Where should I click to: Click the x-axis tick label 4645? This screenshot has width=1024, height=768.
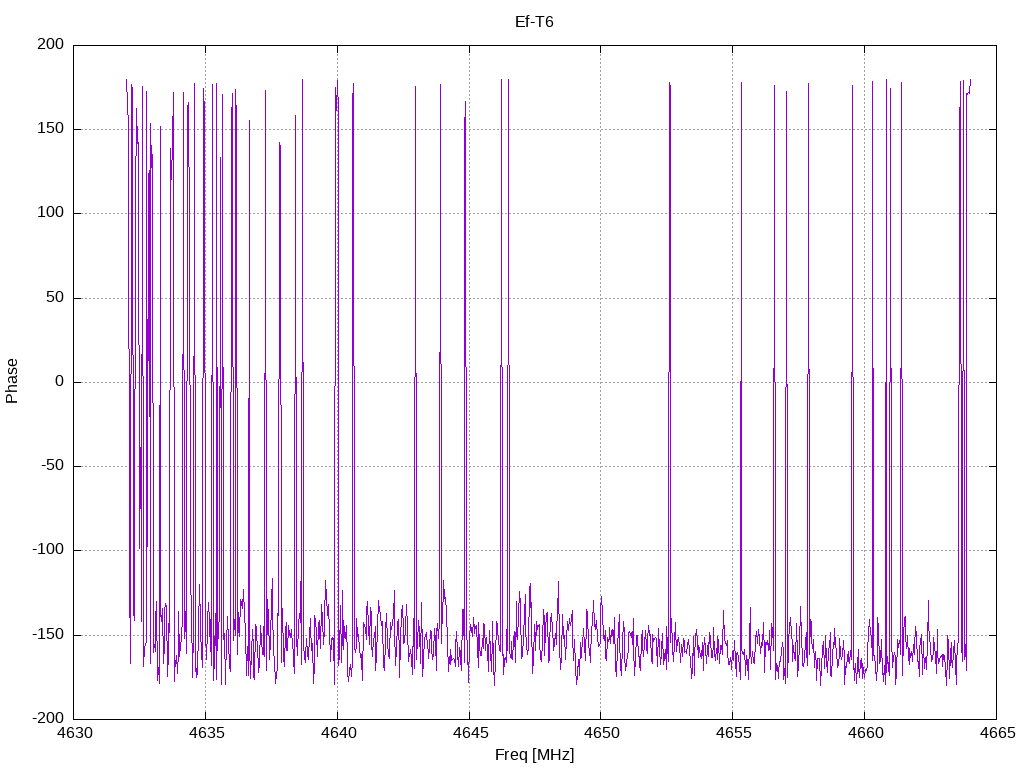[470, 733]
